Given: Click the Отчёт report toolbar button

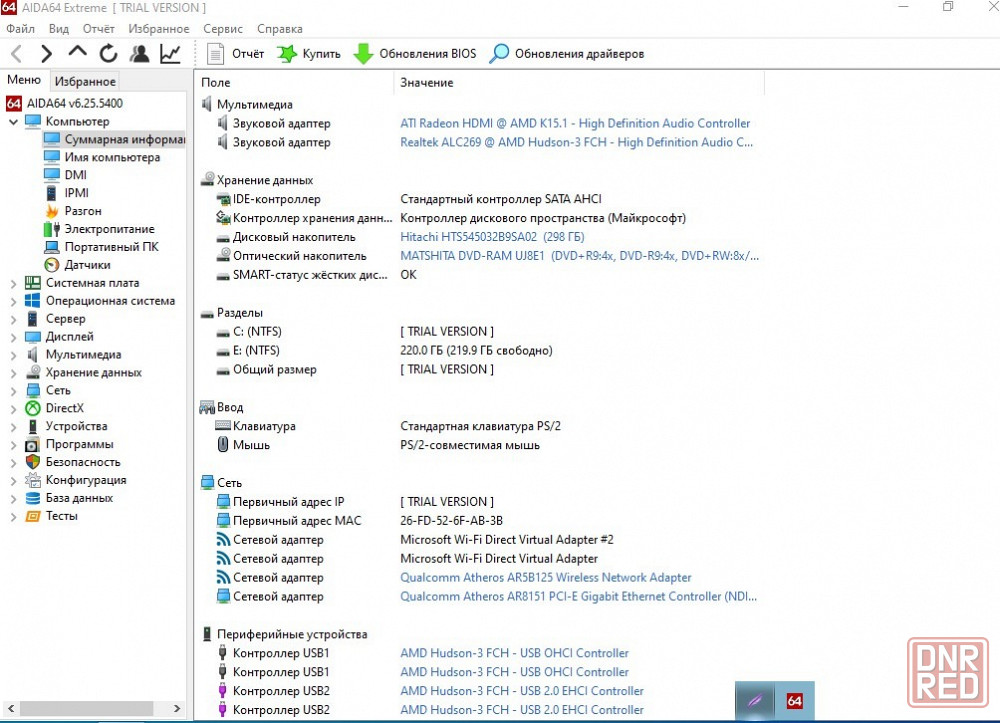Looking at the screenshot, I should click(235, 53).
